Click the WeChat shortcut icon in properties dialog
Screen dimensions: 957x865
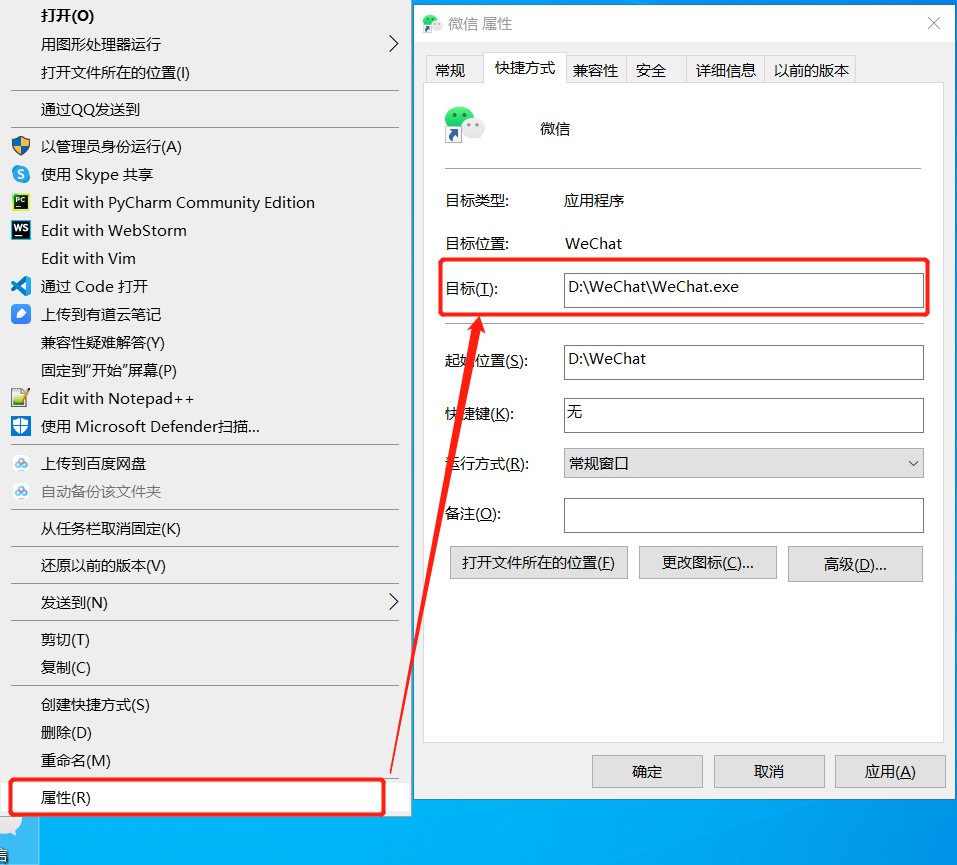pos(464,125)
